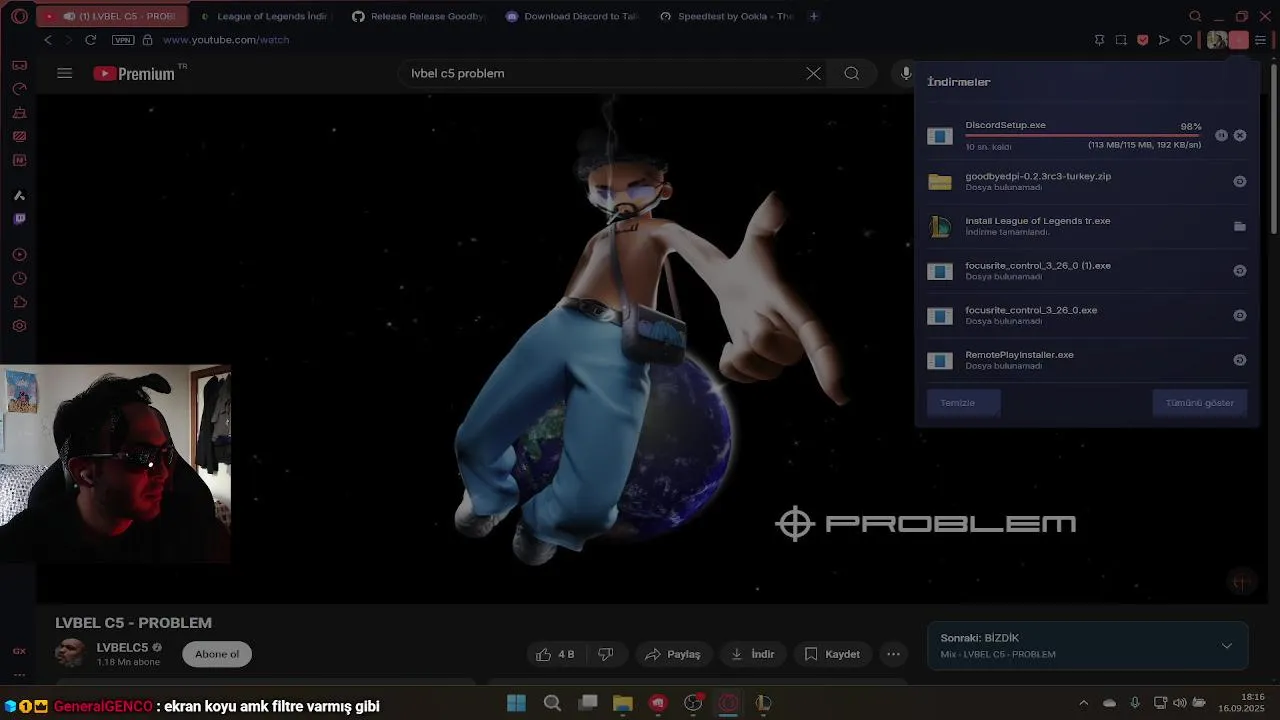Go back to previous page

pyautogui.click(x=48, y=40)
